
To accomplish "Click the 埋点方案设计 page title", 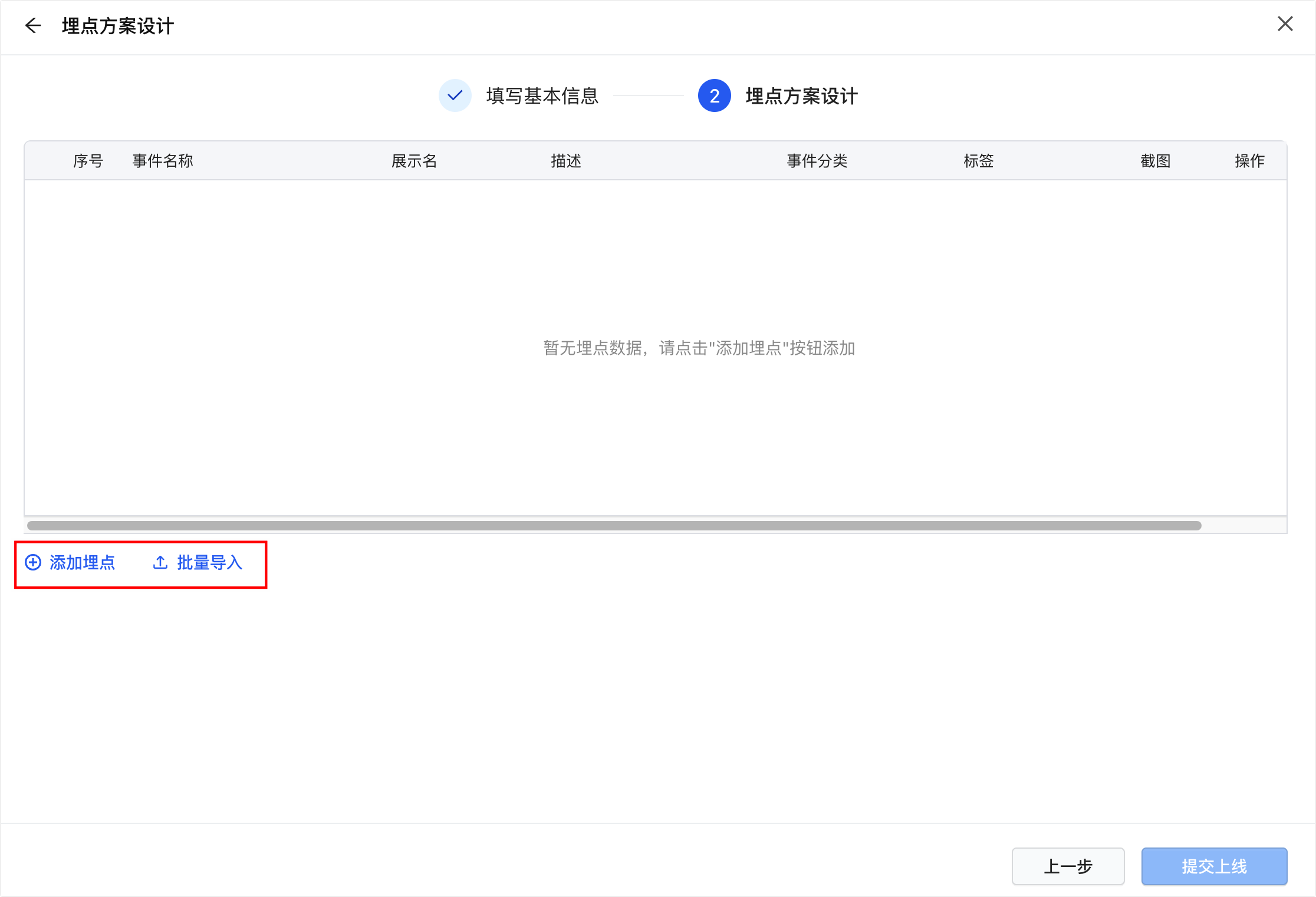I will point(117,26).
